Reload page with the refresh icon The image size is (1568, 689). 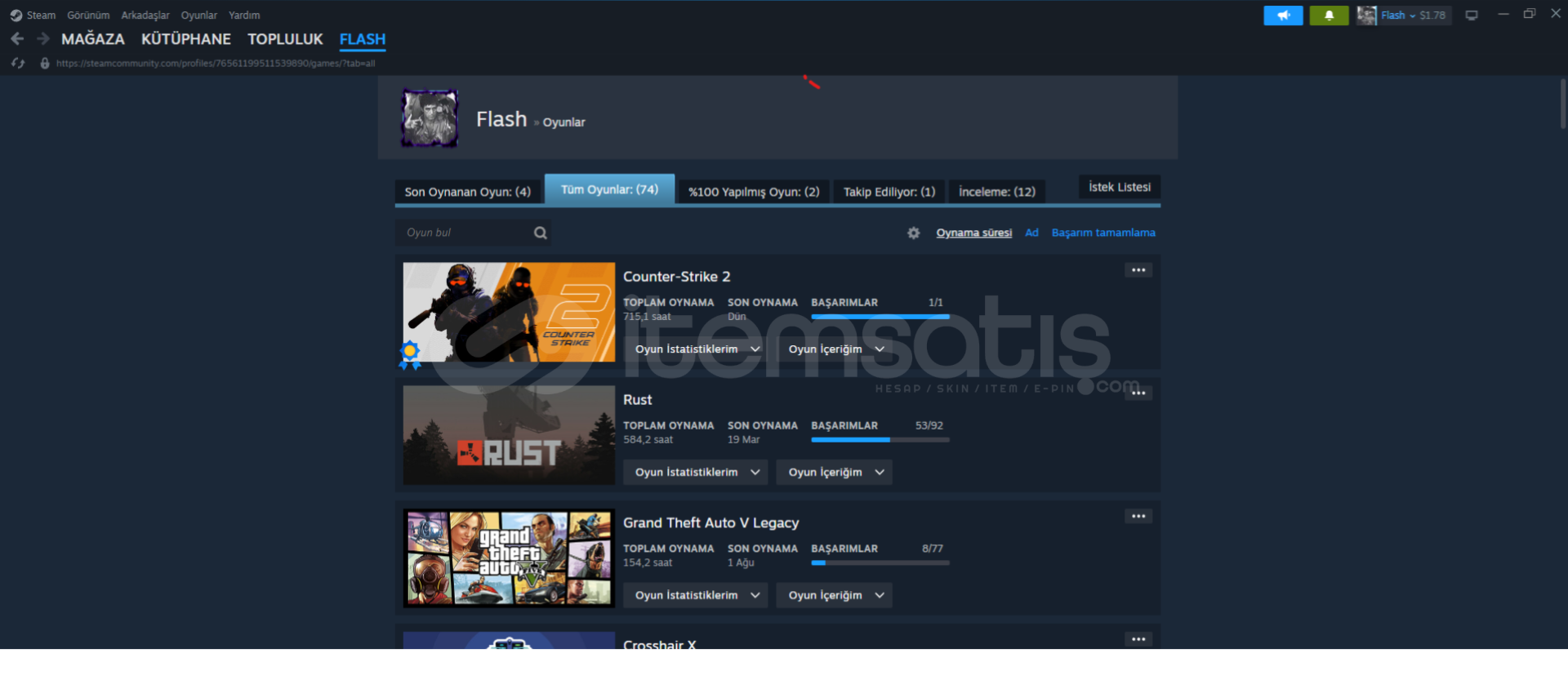pos(18,63)
